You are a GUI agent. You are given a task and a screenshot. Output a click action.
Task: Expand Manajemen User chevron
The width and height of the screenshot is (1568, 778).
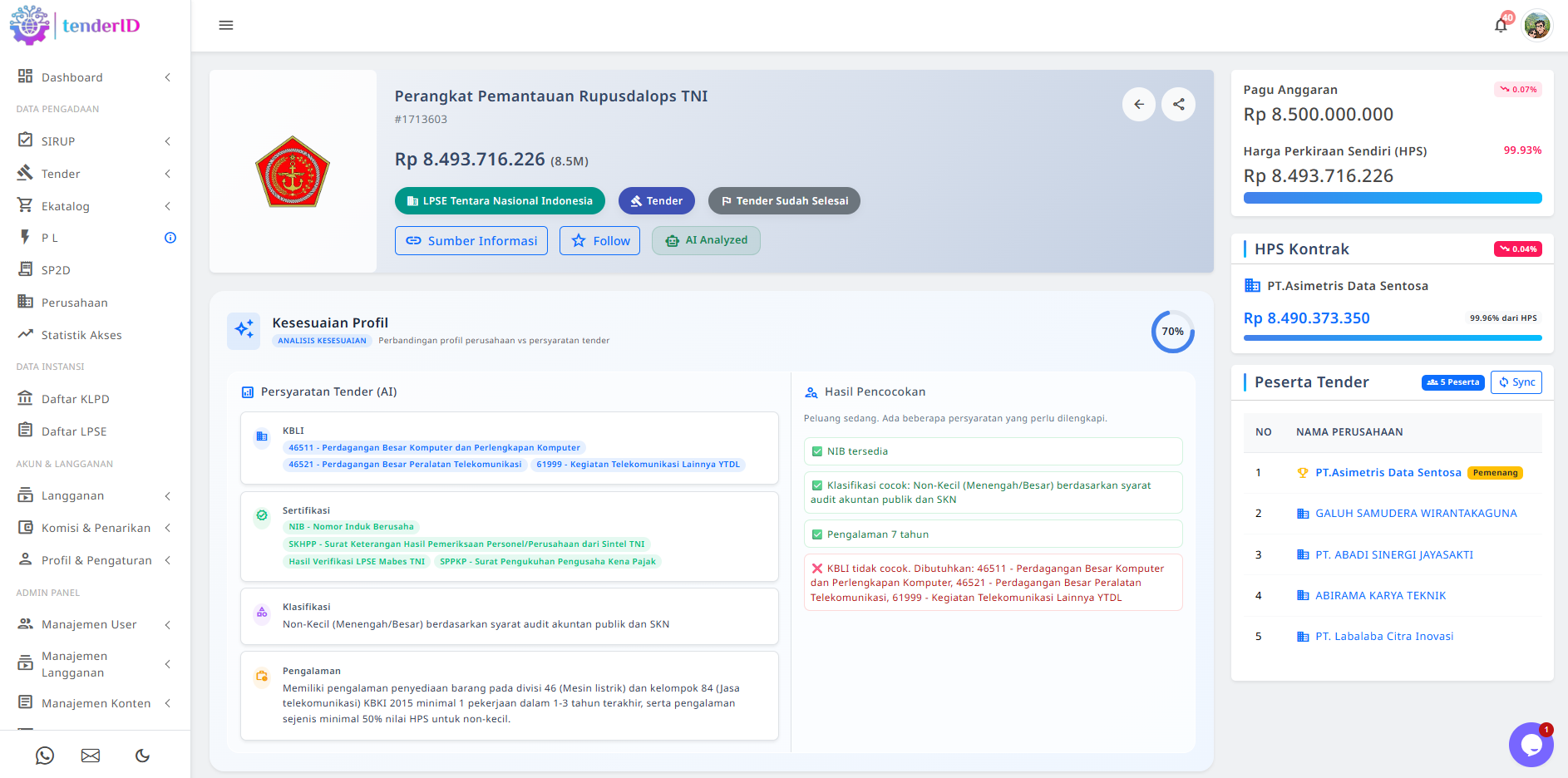(x=168, y=624)
